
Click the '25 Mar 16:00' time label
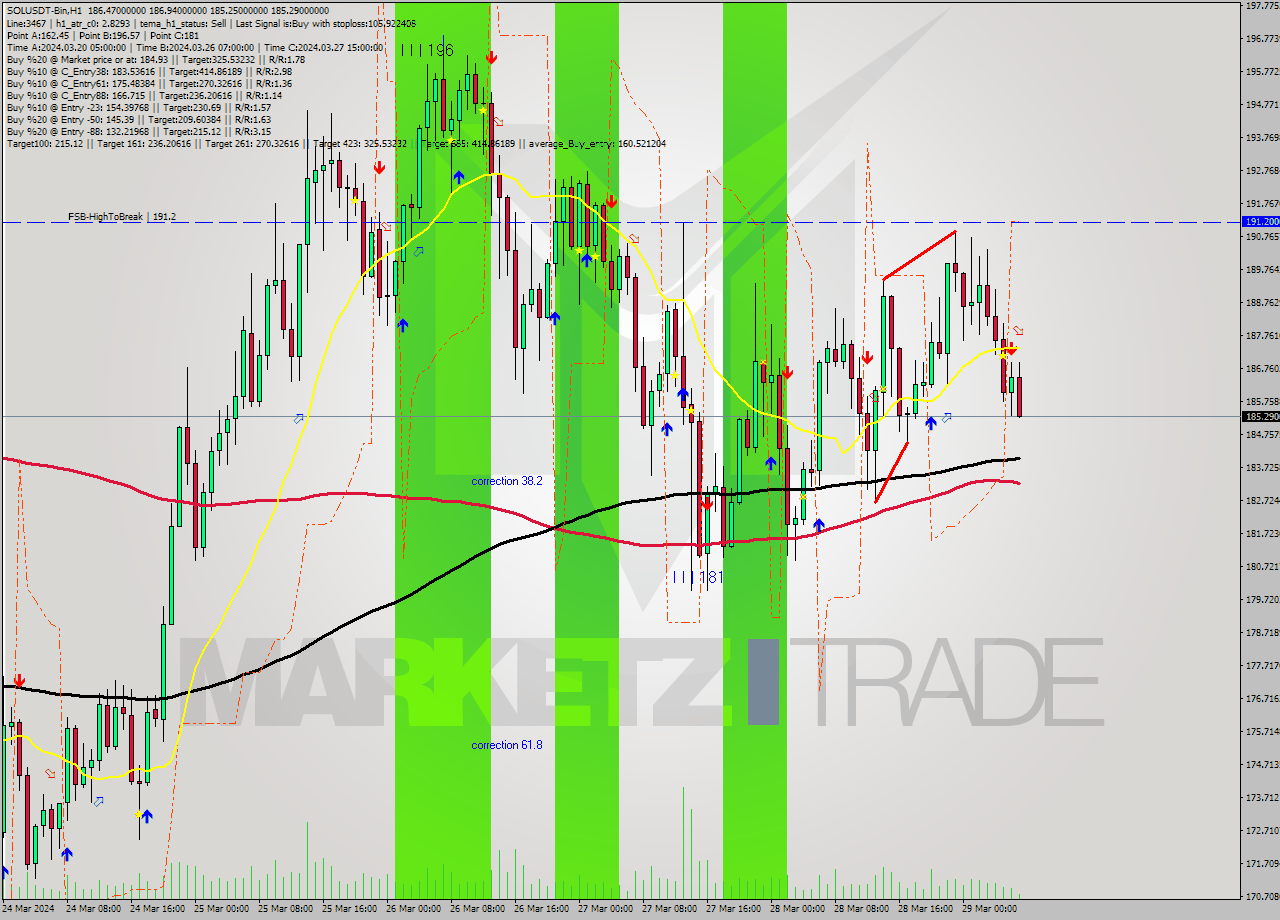[x=349, y=910]
